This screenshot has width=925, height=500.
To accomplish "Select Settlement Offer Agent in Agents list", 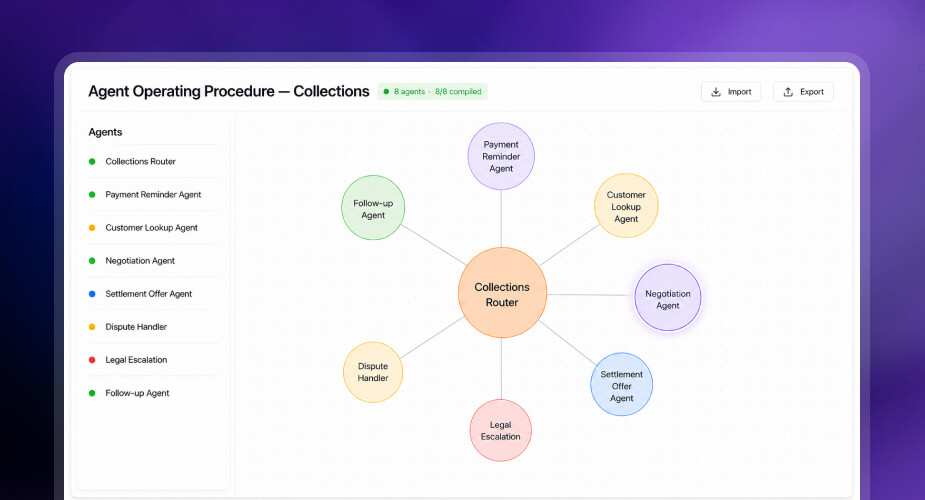I will [x=153, y=294].
